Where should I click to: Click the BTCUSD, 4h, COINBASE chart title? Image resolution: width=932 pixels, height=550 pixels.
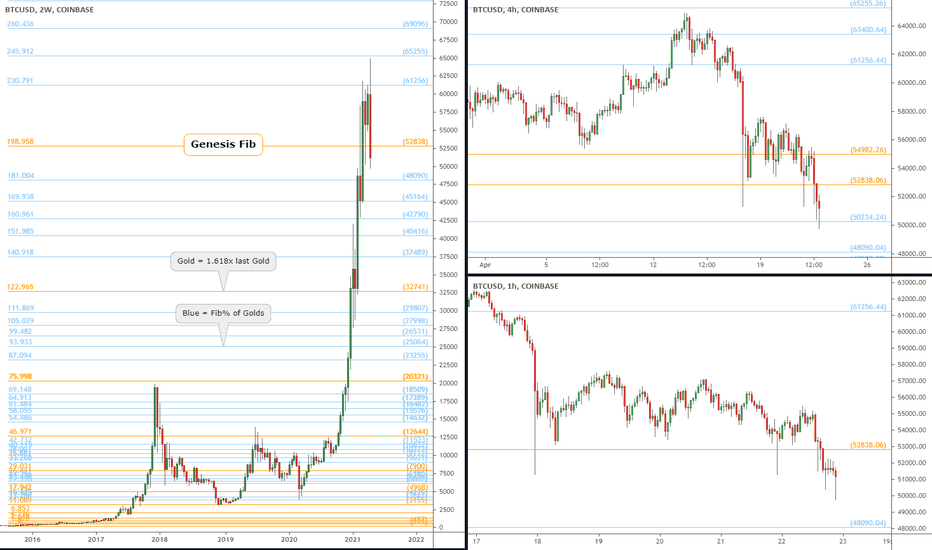(515, 10)
